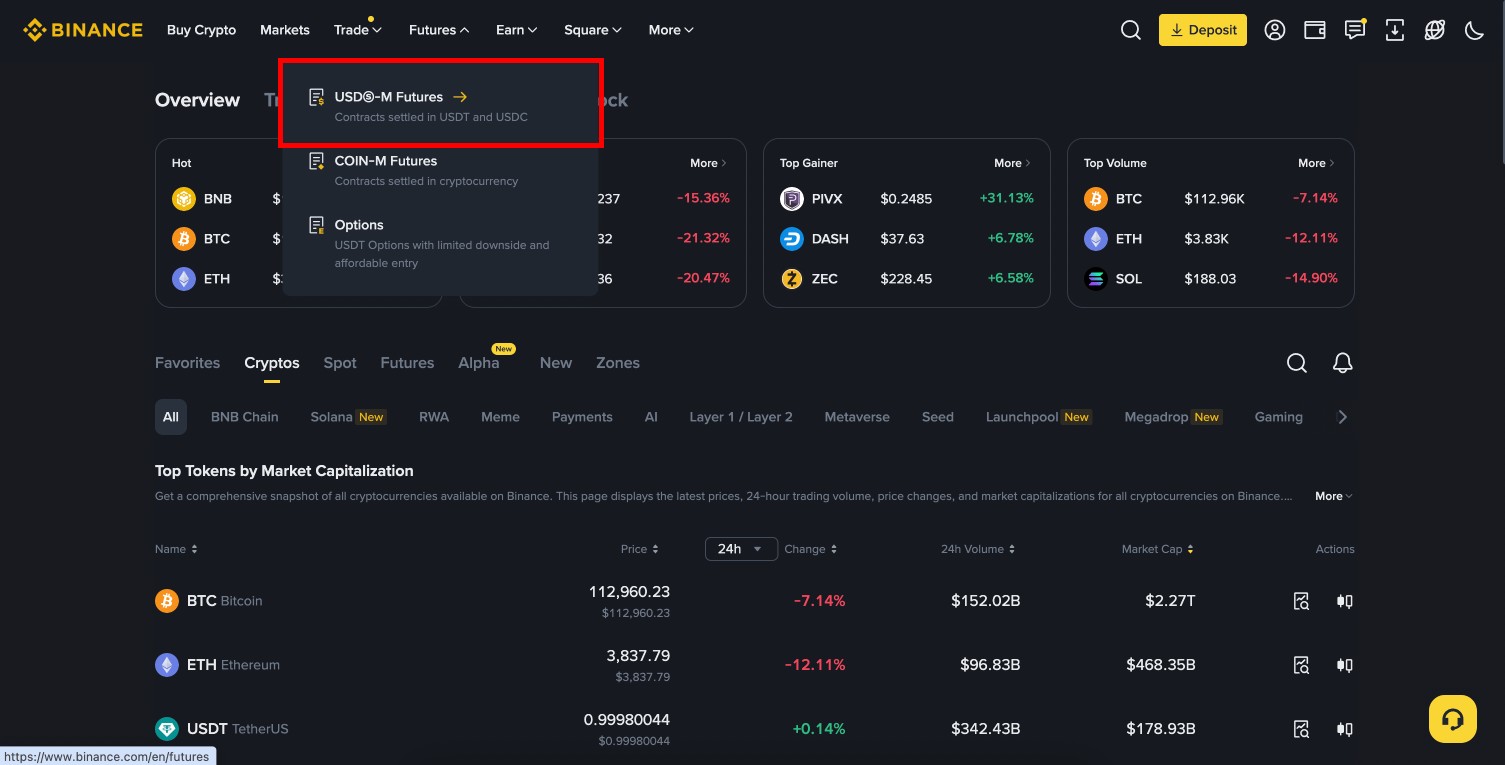Sort table by Change column
This screenshot has width=1505, height=765.
point(811,549)
